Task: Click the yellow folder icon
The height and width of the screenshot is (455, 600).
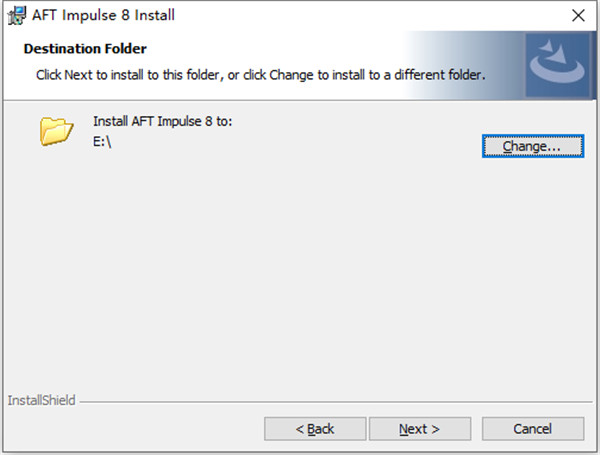Action: [57, 131]
